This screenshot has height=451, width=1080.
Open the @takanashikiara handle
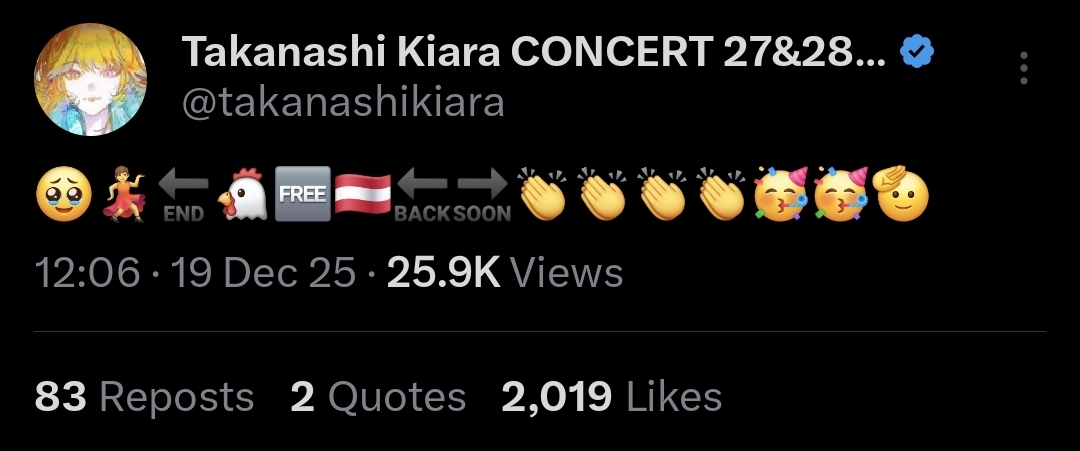click(343, 103)
